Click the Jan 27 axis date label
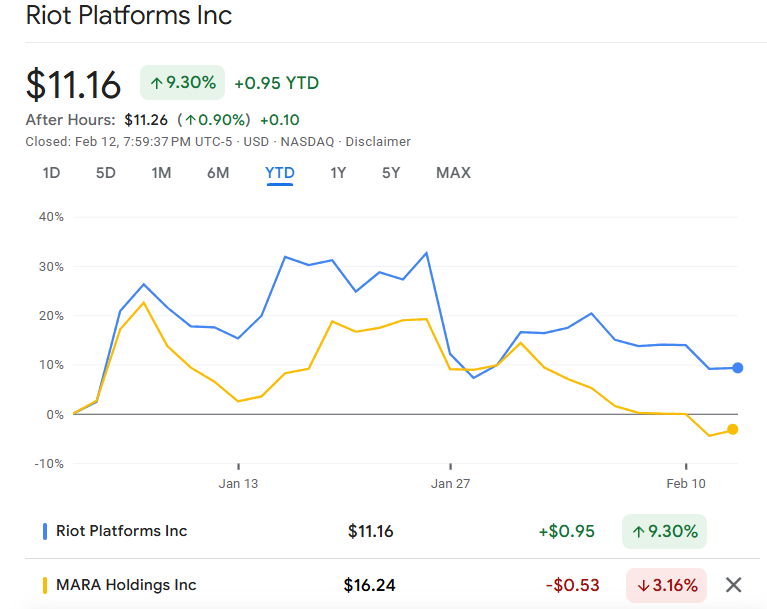 pyautogui.click(x=451, y=484)
